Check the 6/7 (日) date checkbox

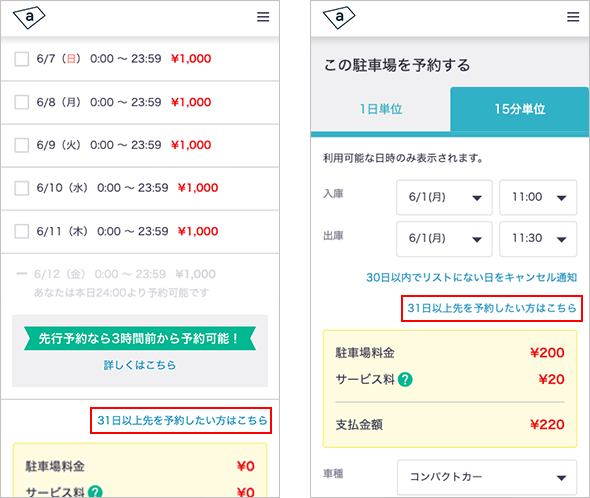[21, 59]
